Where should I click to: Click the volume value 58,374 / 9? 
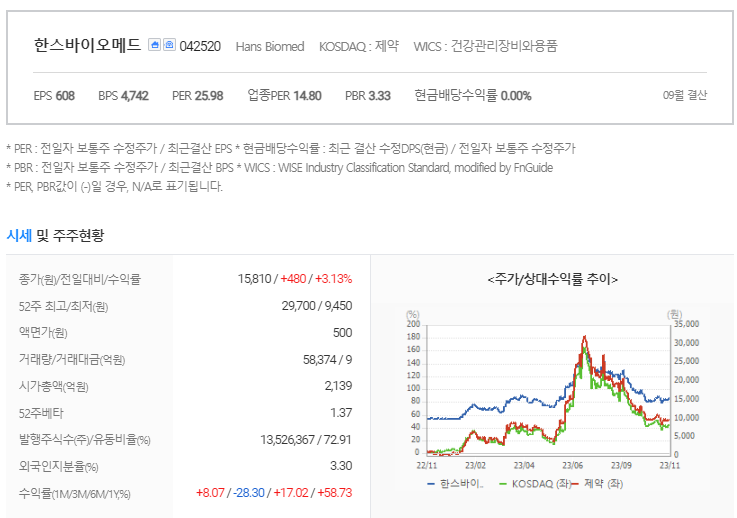pyautogui.click(x=327, y=360)
